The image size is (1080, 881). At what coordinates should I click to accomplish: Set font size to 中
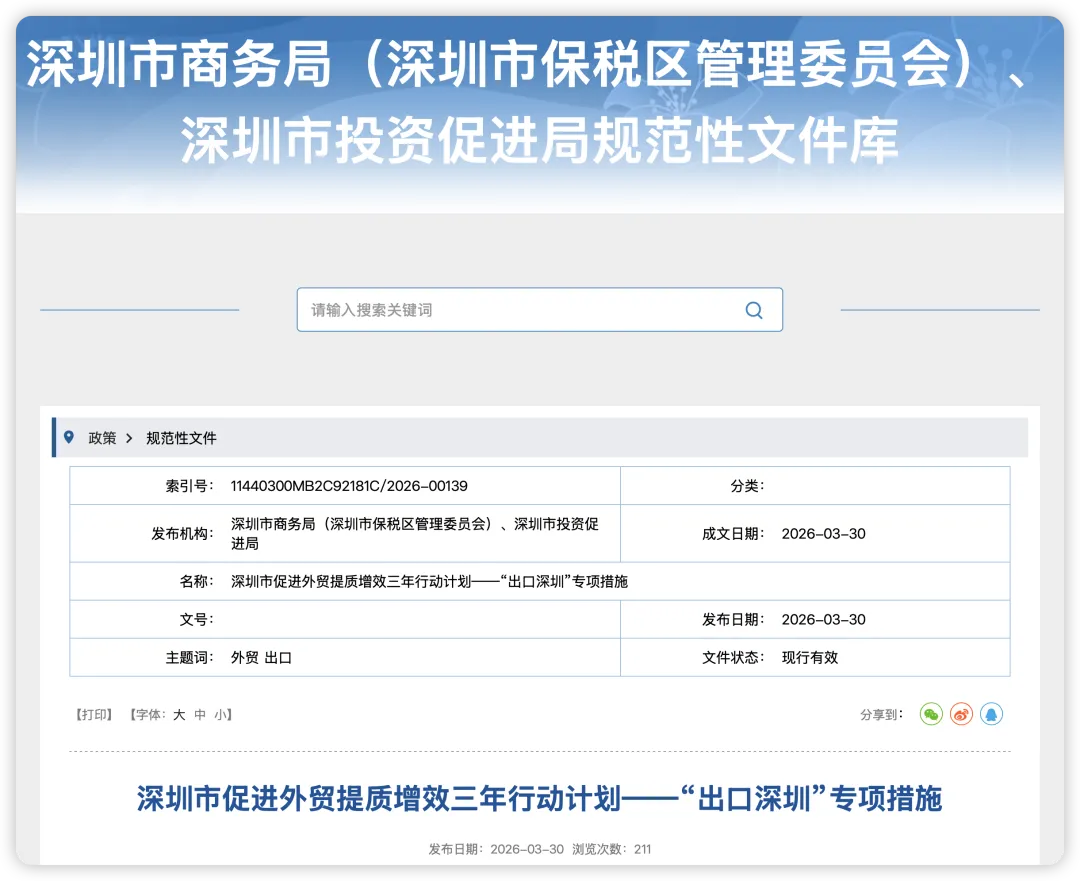pos(200,714)
